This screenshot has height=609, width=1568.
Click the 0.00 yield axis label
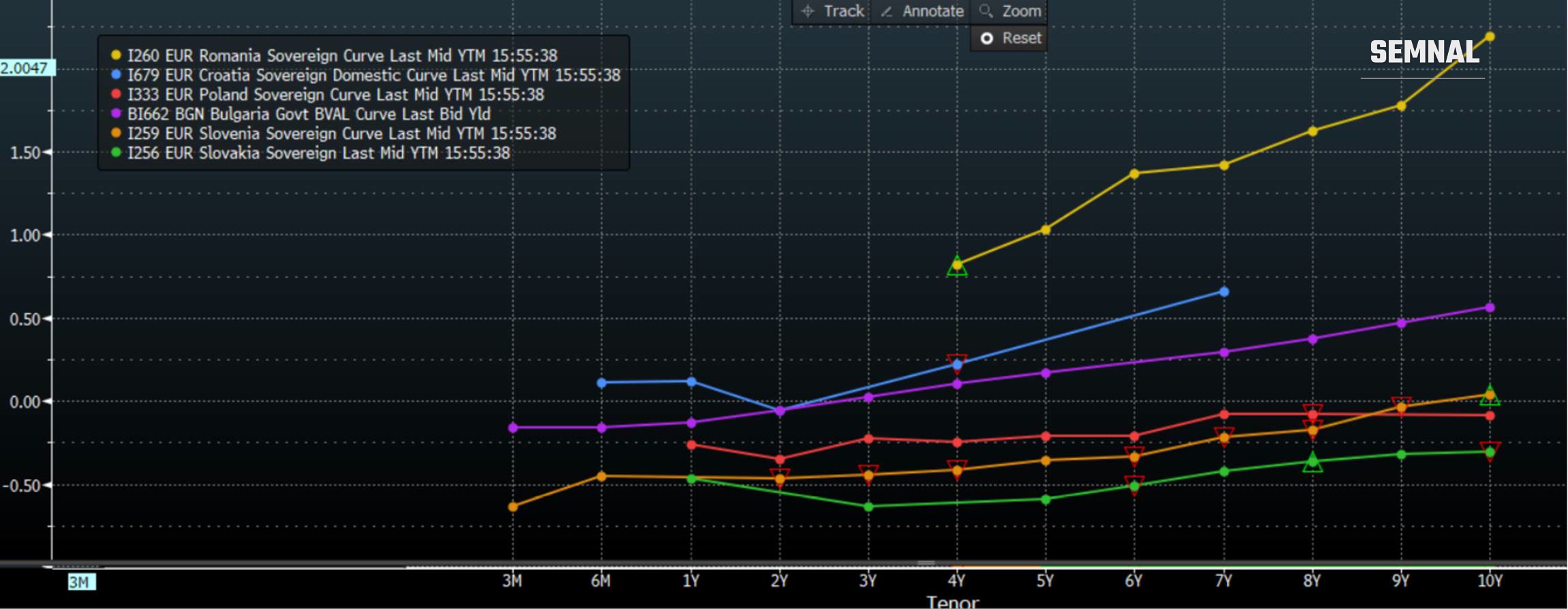click(x=25, y=402)
